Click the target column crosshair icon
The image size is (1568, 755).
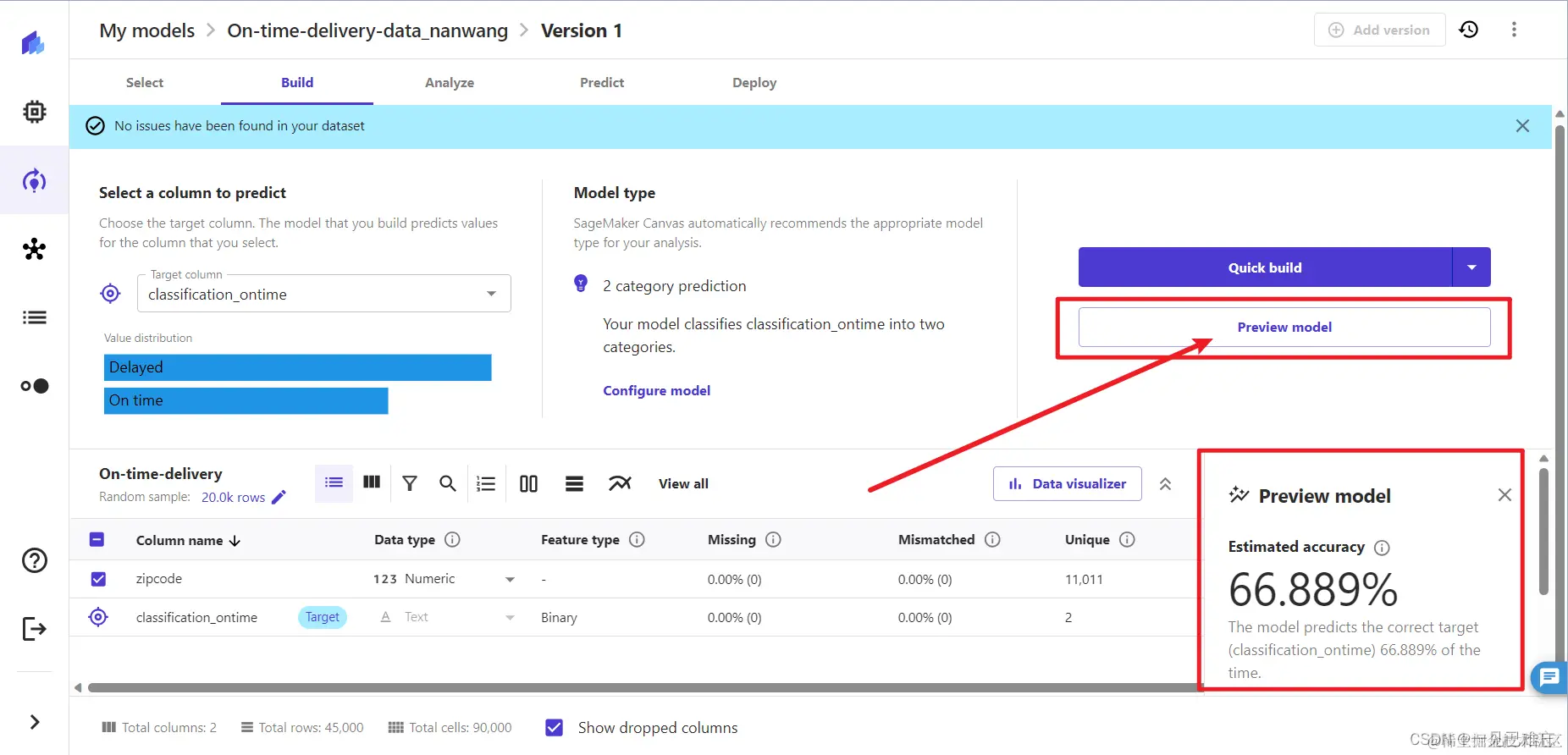[x=110, y=294]
